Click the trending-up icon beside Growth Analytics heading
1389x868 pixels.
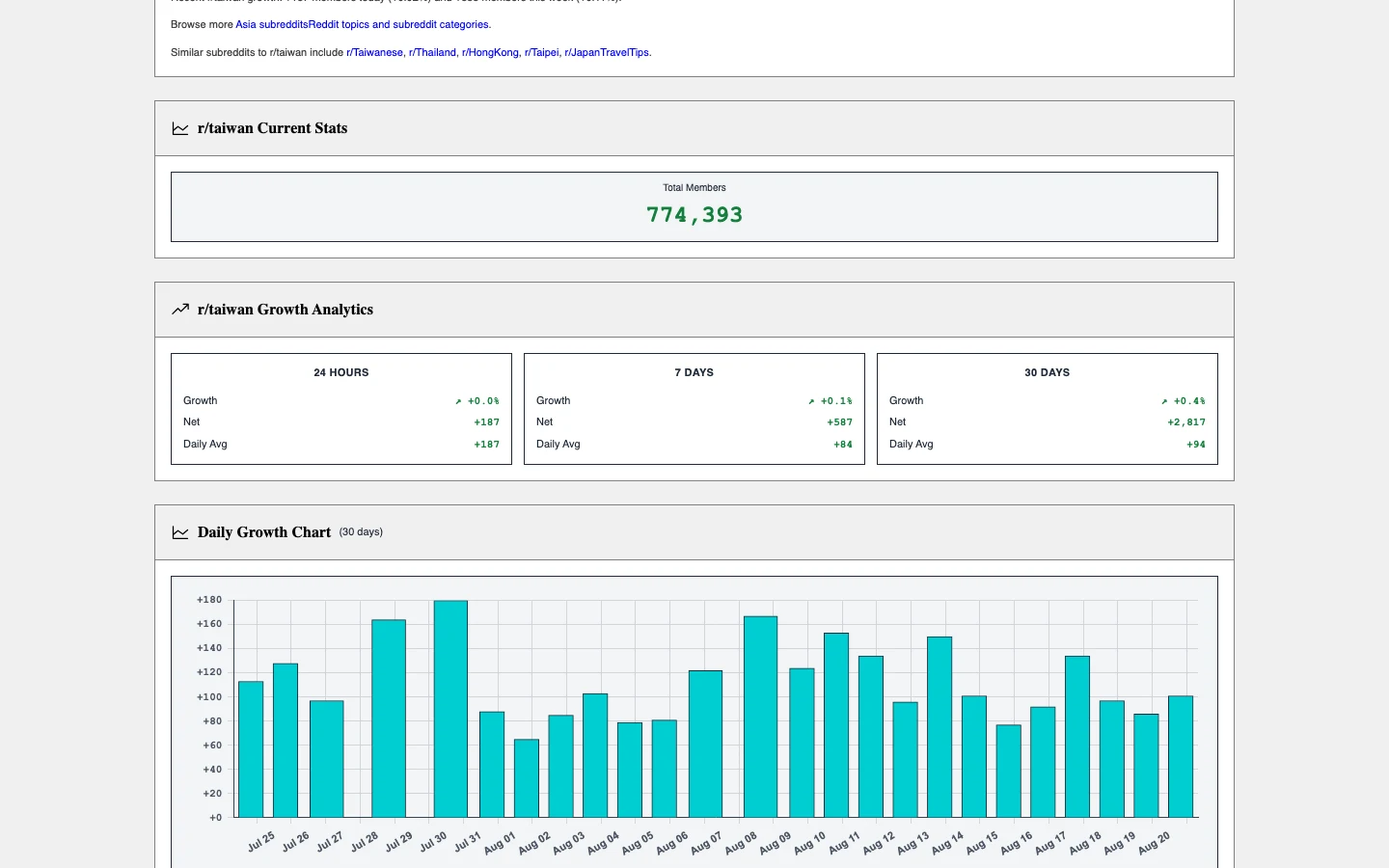pyautogui.click(x=180, y=310)
